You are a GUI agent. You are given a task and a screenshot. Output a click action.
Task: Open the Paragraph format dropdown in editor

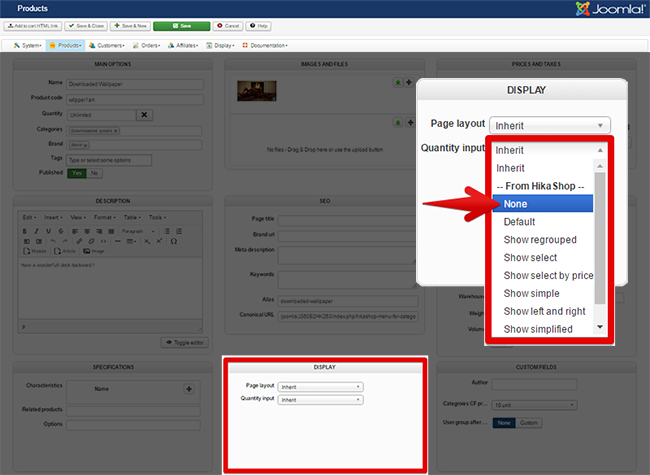pyautogui.click(x=137, y=231)
